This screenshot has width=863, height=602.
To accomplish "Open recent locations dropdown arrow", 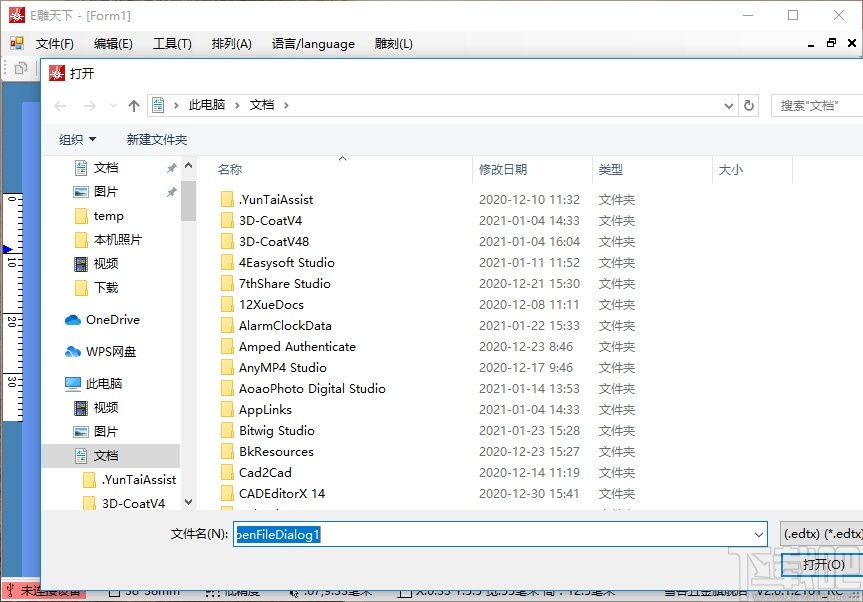I will (113, 106).
